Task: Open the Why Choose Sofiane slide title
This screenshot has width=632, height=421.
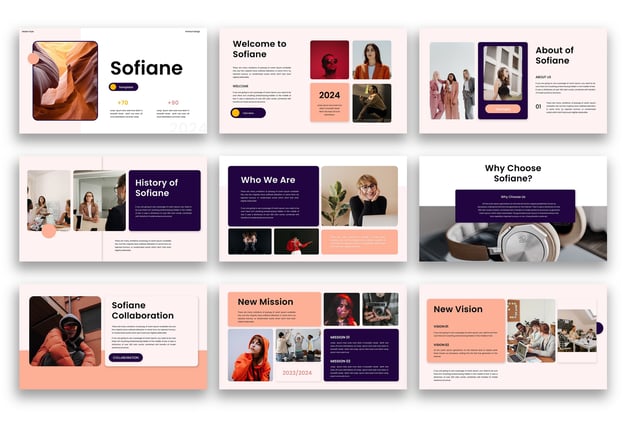Action: pyautogui.click(x=514, y=172)
